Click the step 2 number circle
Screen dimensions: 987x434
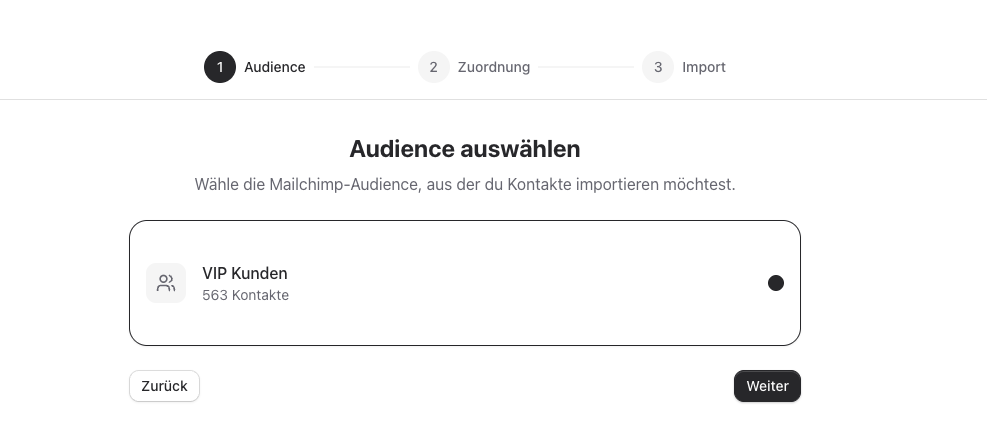point(433,68)
